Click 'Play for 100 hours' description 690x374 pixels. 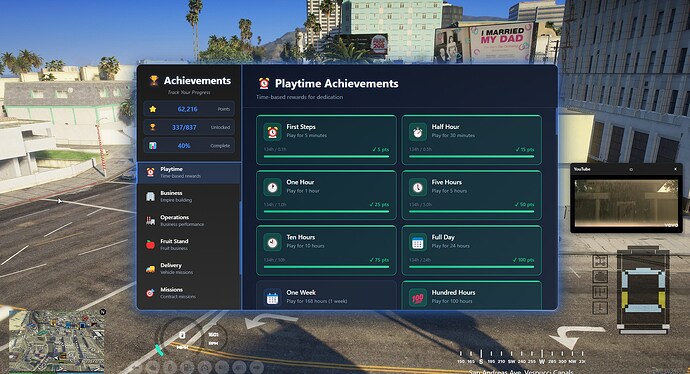pos(452,301)
